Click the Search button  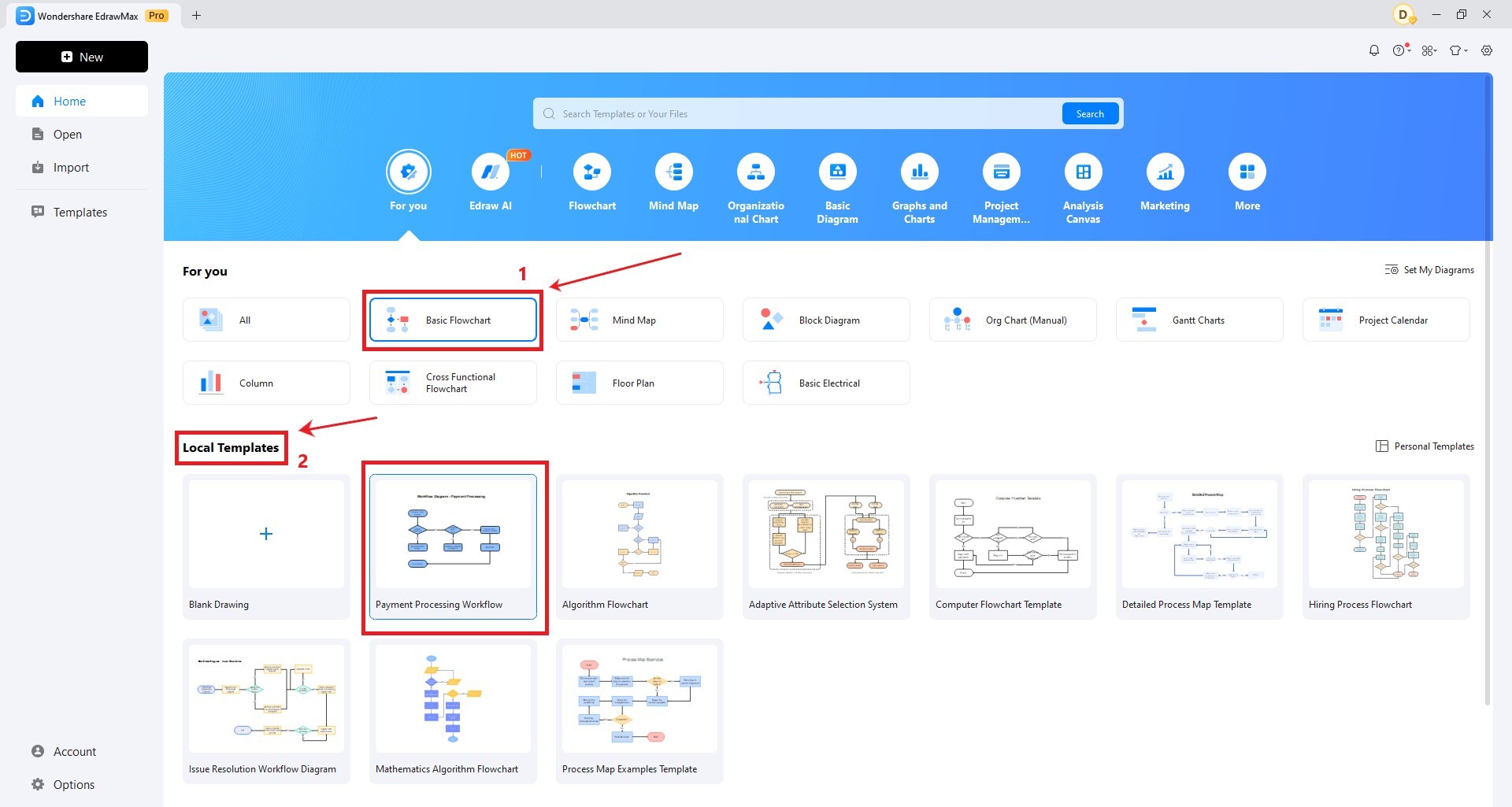click(x=1090, y=113)
